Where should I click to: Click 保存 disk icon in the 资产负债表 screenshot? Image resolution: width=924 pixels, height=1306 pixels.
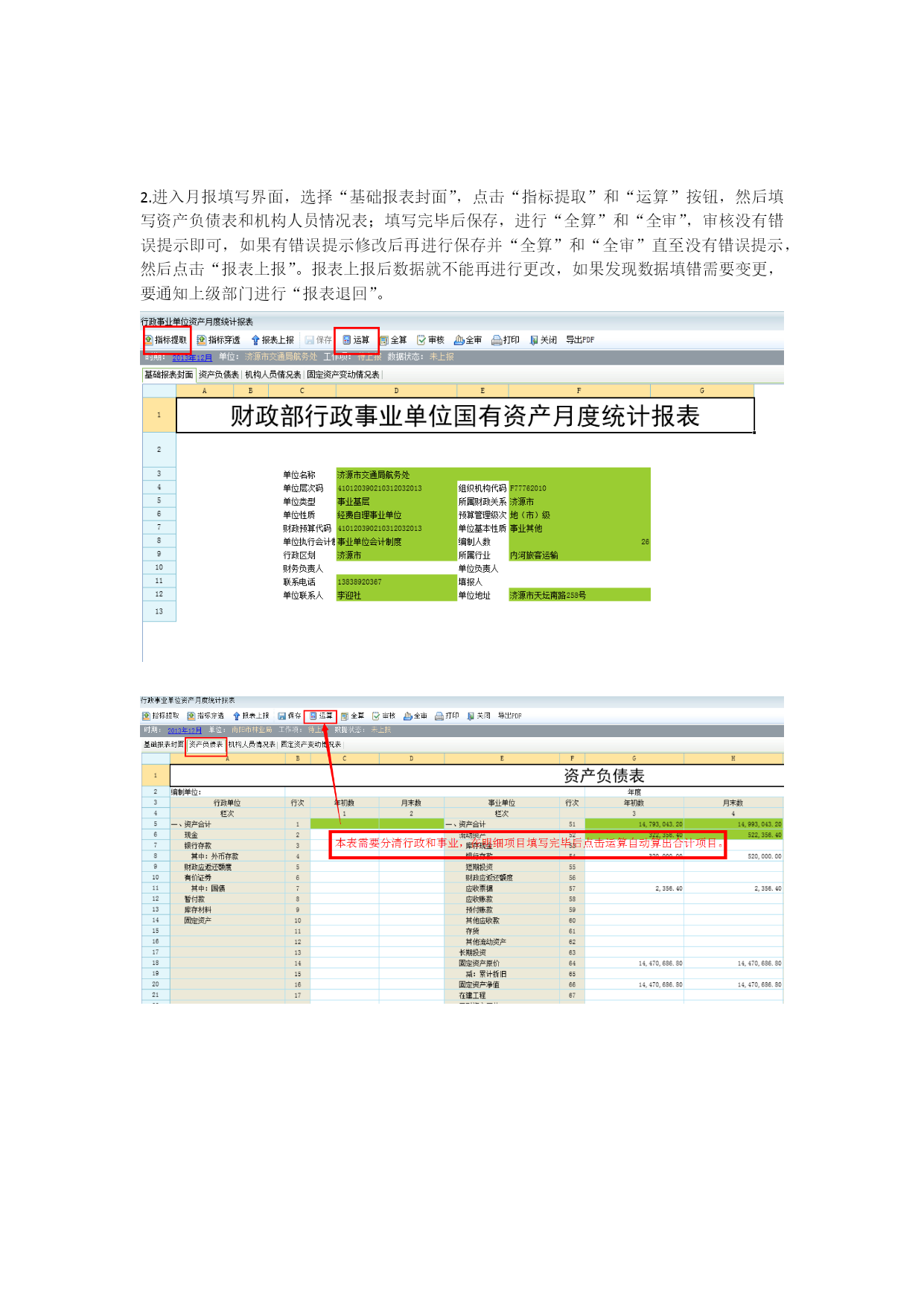point(282,716)
